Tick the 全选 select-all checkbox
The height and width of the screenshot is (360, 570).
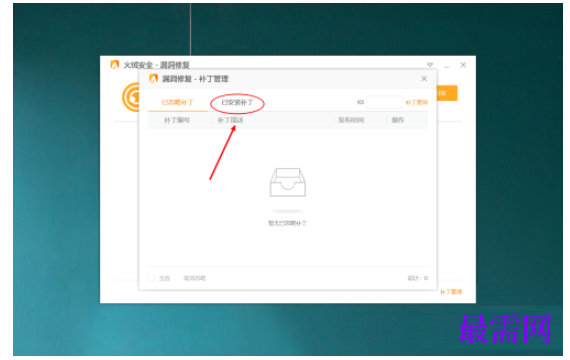pos(151,278)
